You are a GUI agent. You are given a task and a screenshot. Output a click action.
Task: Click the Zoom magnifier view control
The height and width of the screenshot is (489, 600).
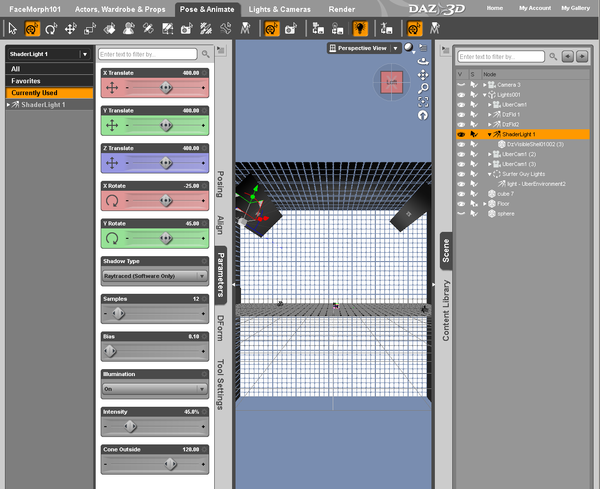point(423,88)
